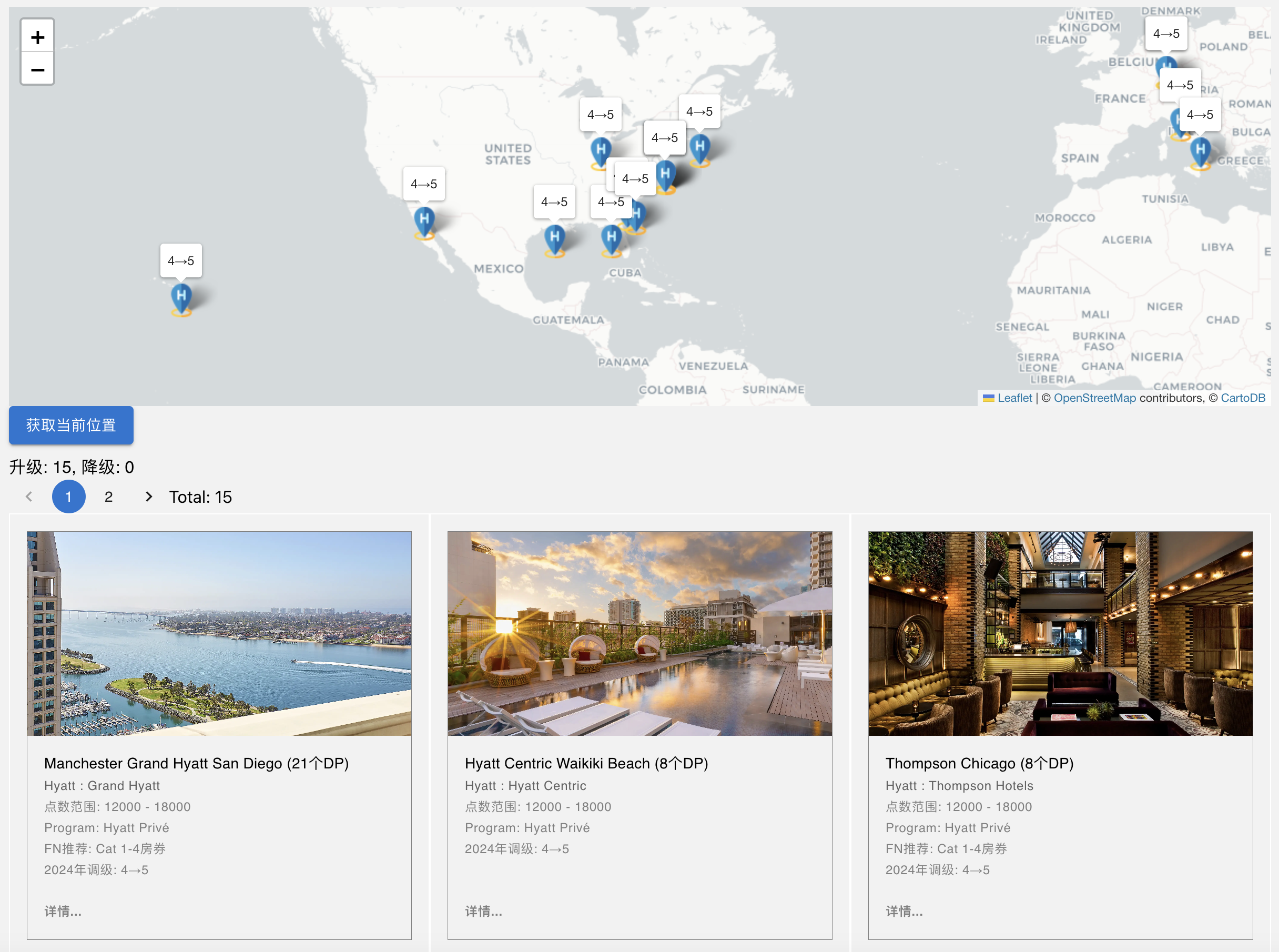Viewport: 1279px width, 952px height.
Task: Click 'Total: 15' pagination text
Action: click(x=200, y=497)
